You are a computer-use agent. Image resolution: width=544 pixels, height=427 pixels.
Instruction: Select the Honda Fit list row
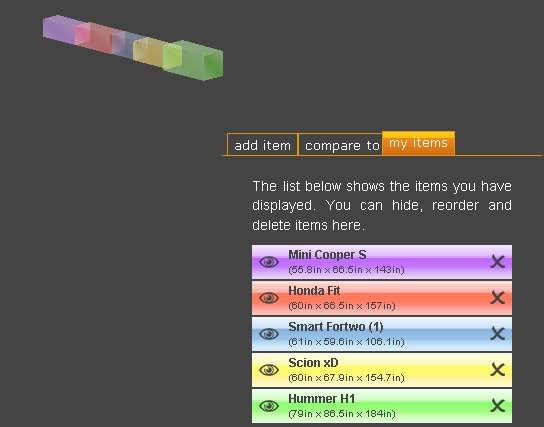click(382, 298)
